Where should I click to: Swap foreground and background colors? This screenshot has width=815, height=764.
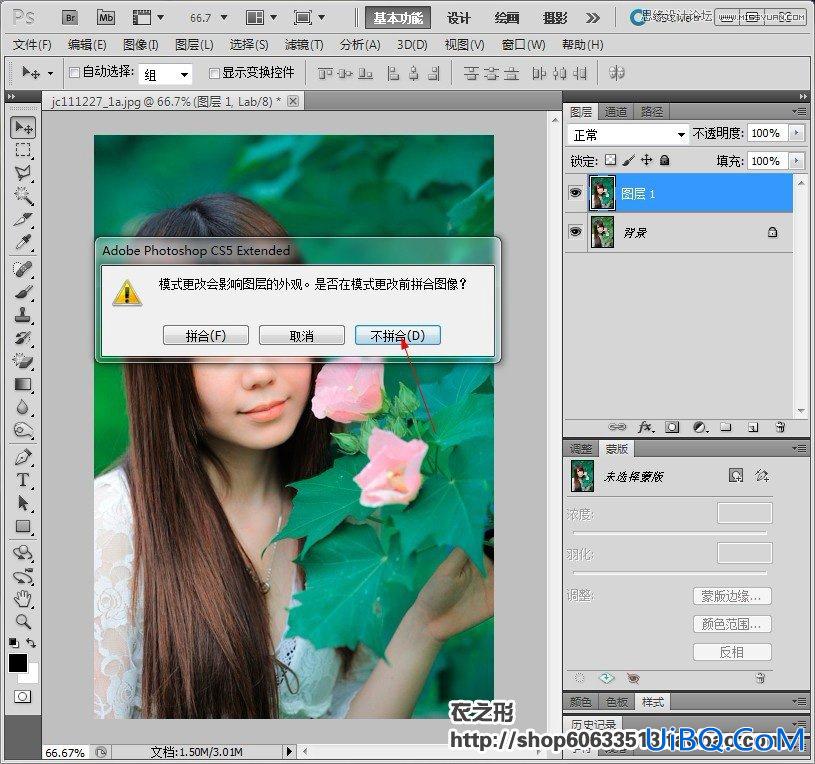pyautogui.click(x=31, y=642)
